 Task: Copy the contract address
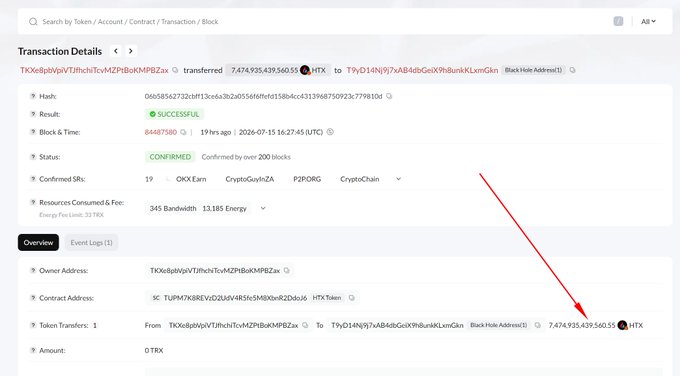[352, 298]
